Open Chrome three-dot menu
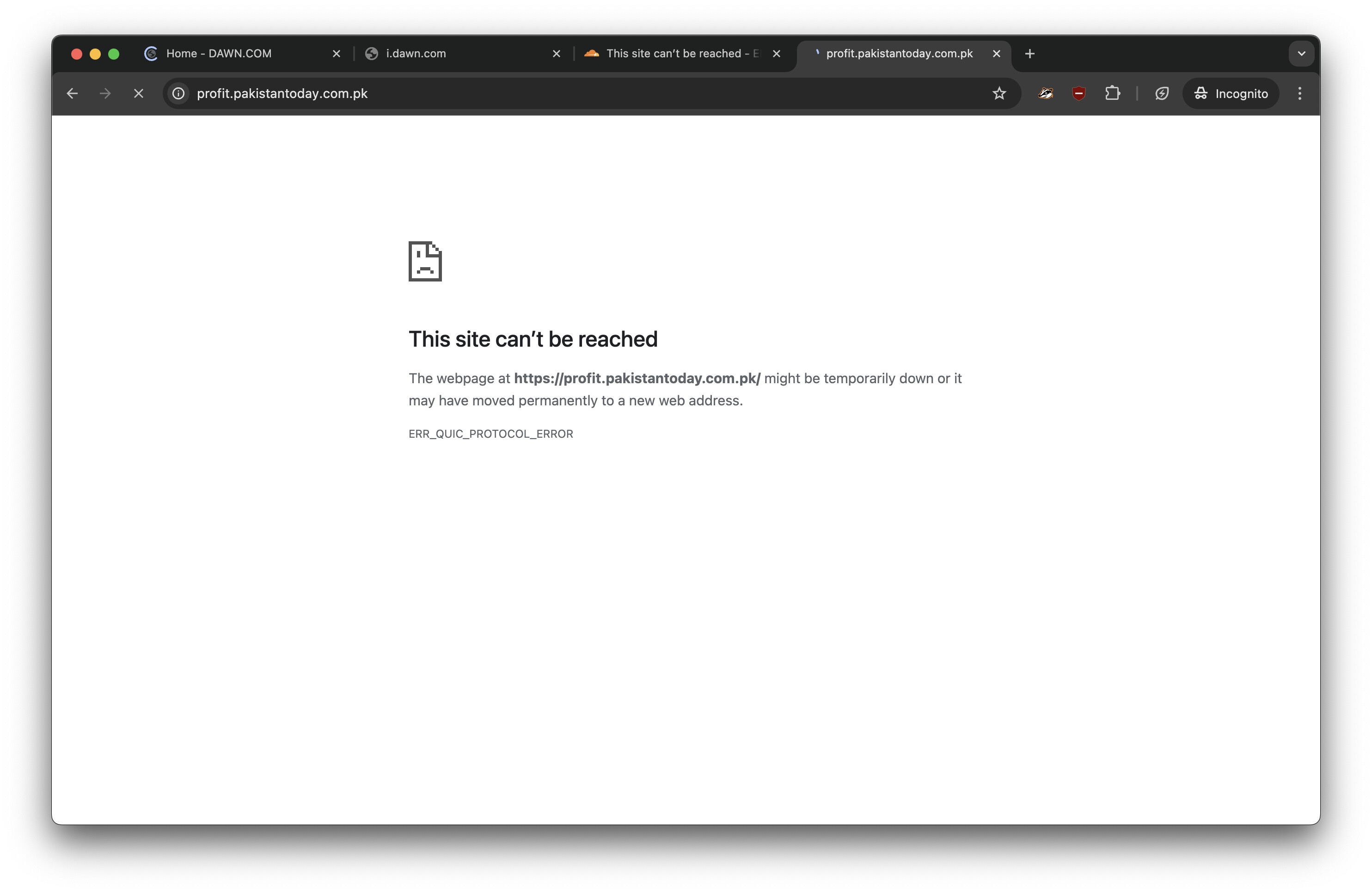 pos(1299,93)
